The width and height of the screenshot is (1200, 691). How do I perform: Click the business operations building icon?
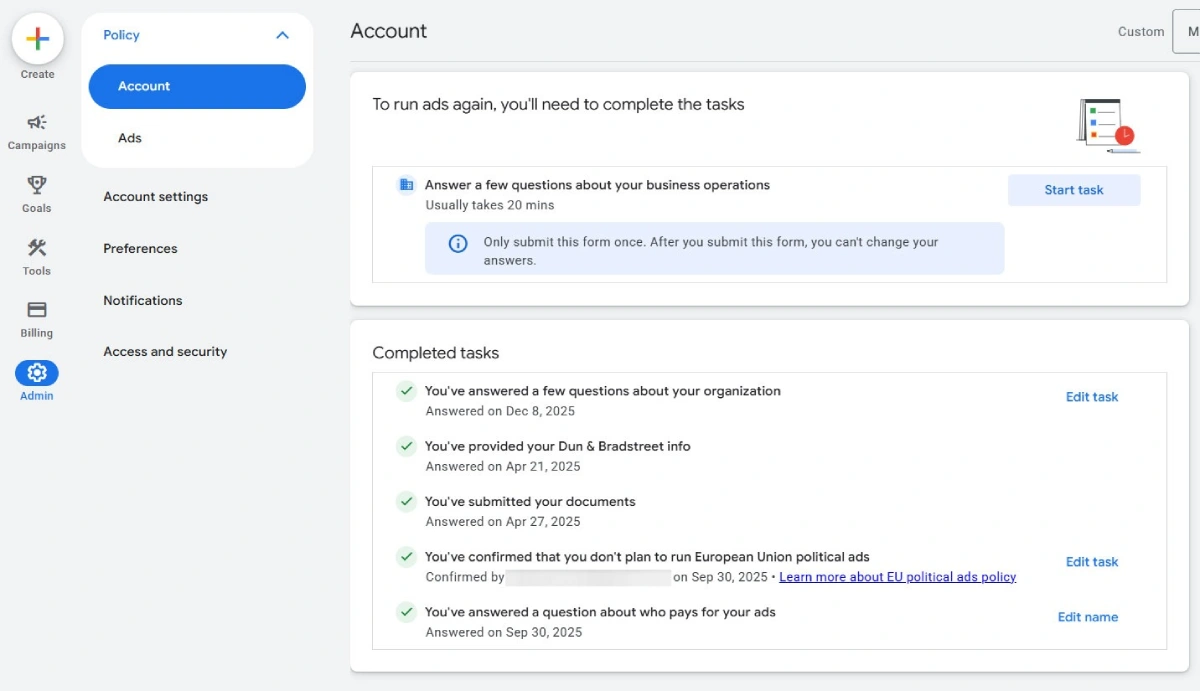tap(406, 185)
